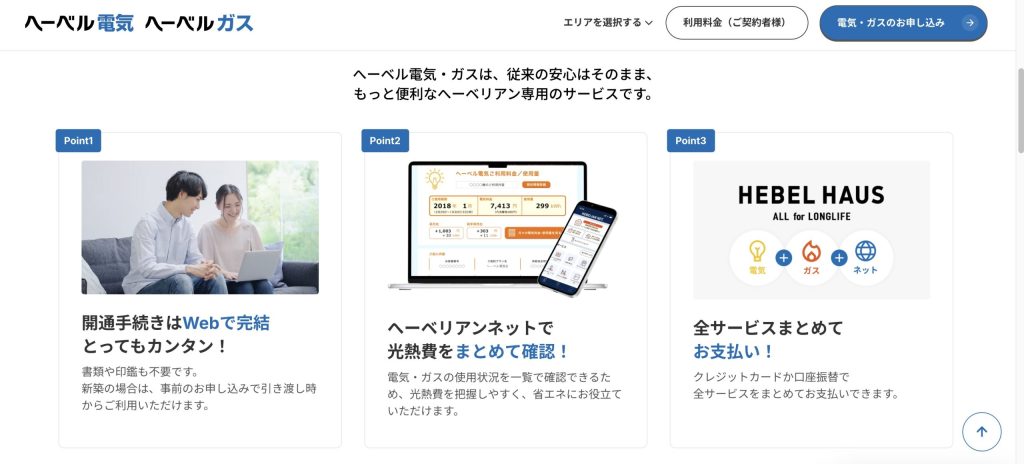Click the laptop and phone screen image
Screen dimensions: 1024x464
pos(503,229)
